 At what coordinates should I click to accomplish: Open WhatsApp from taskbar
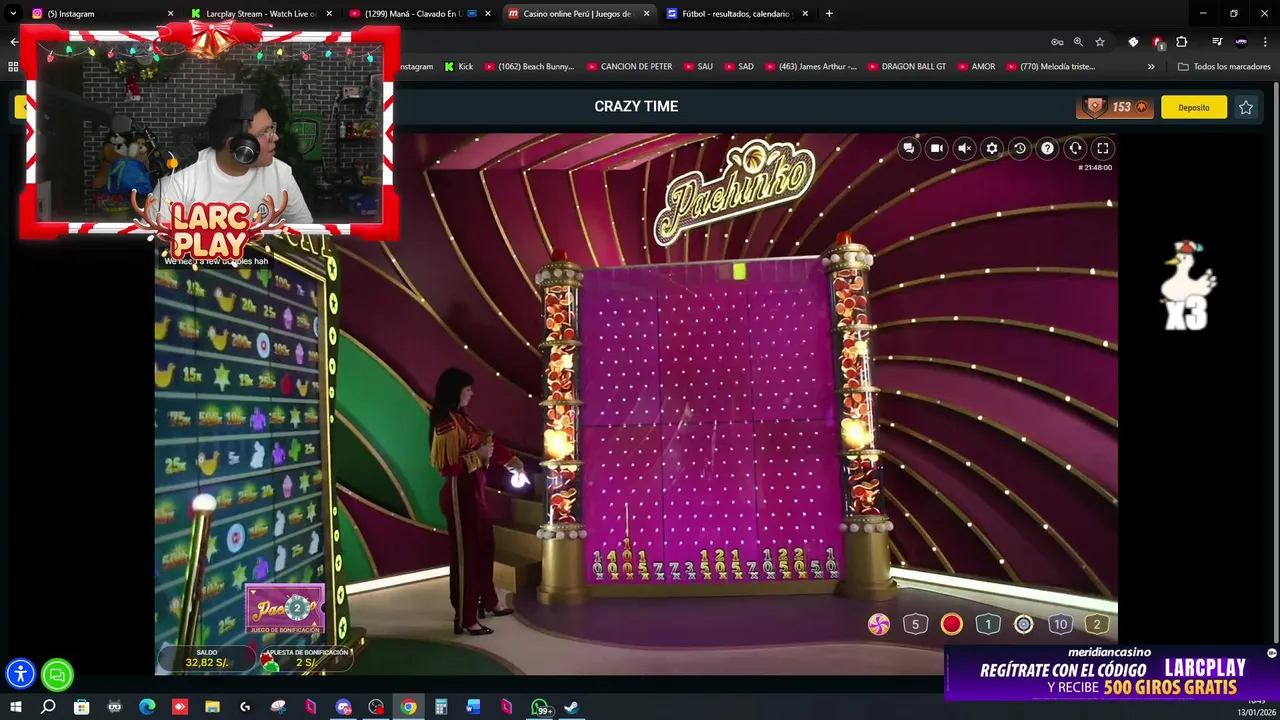tap(540, 707)
